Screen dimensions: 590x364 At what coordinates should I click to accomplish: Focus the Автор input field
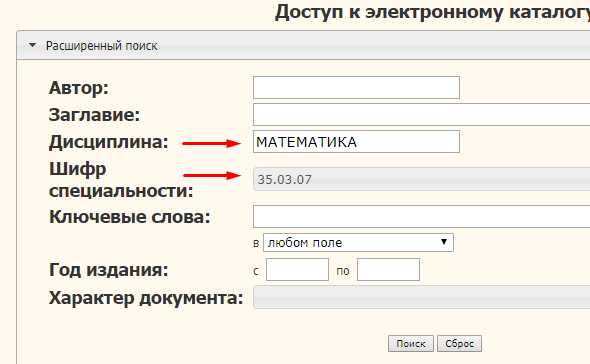pyautogui.click(x=356, y=88)
